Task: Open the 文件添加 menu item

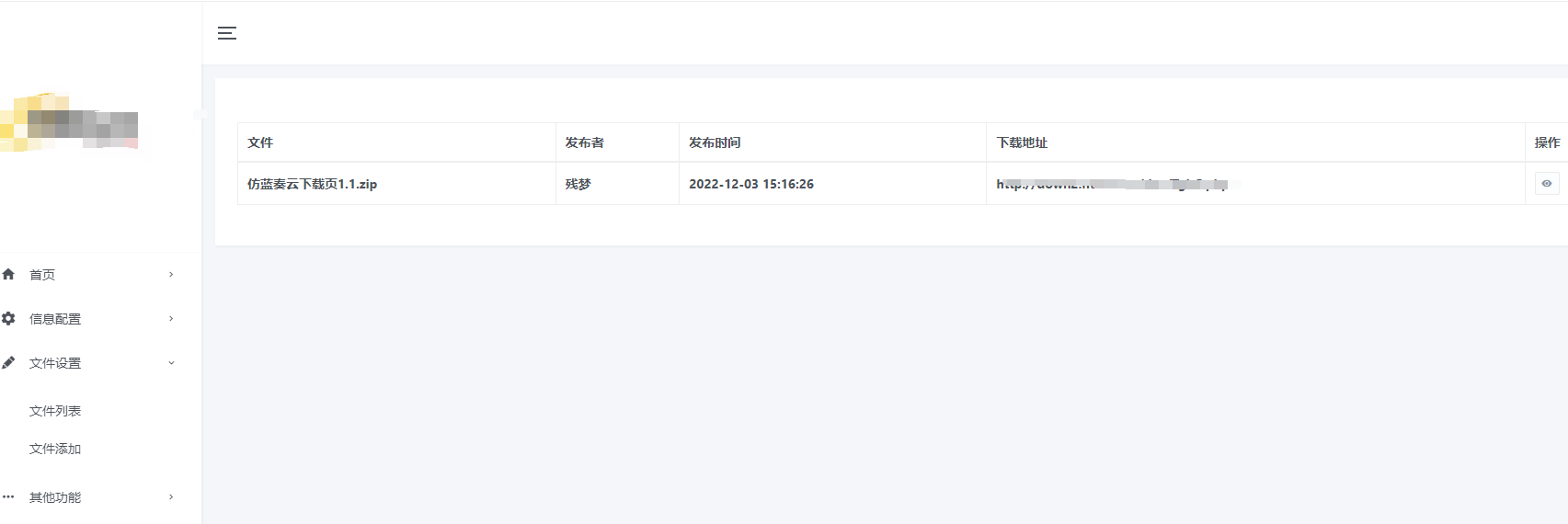Action: tap(55, 449)
